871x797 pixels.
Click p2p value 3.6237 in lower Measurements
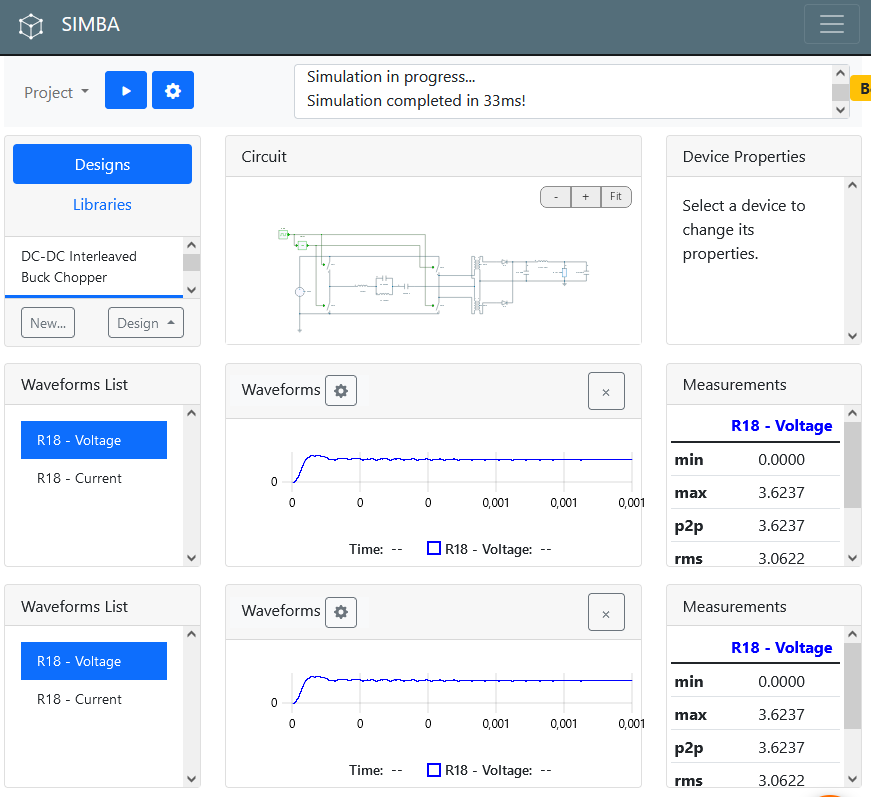point(781,748)
